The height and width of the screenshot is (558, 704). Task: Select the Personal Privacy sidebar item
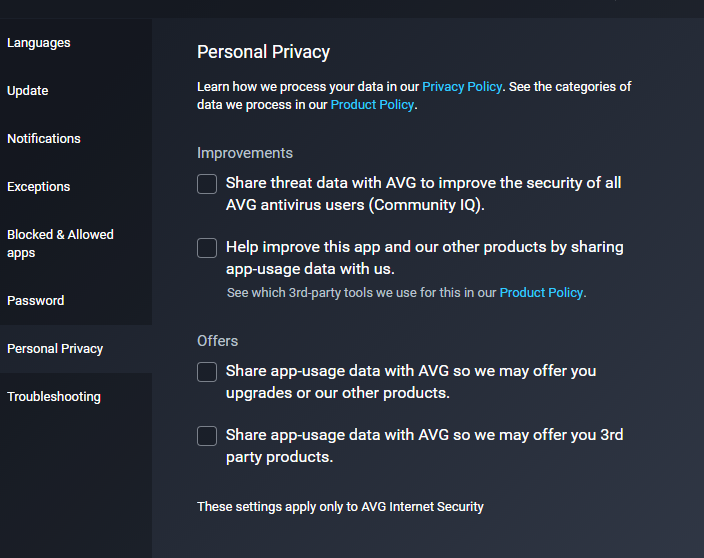[55, 349]
